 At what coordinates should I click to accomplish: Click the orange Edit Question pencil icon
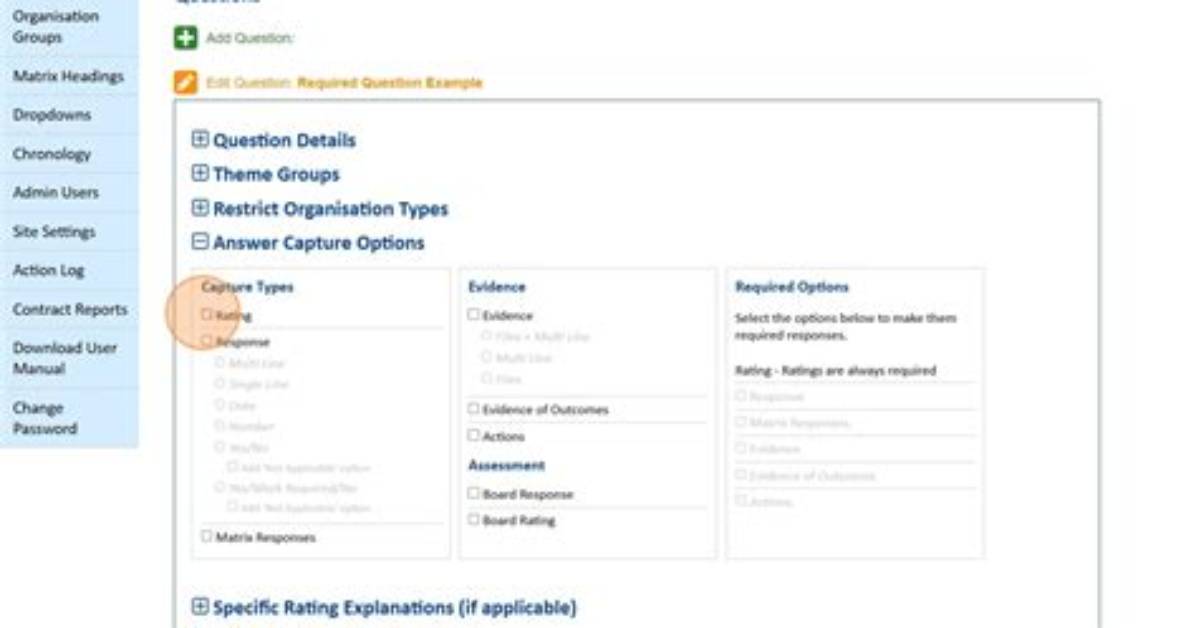coord(185,82)
